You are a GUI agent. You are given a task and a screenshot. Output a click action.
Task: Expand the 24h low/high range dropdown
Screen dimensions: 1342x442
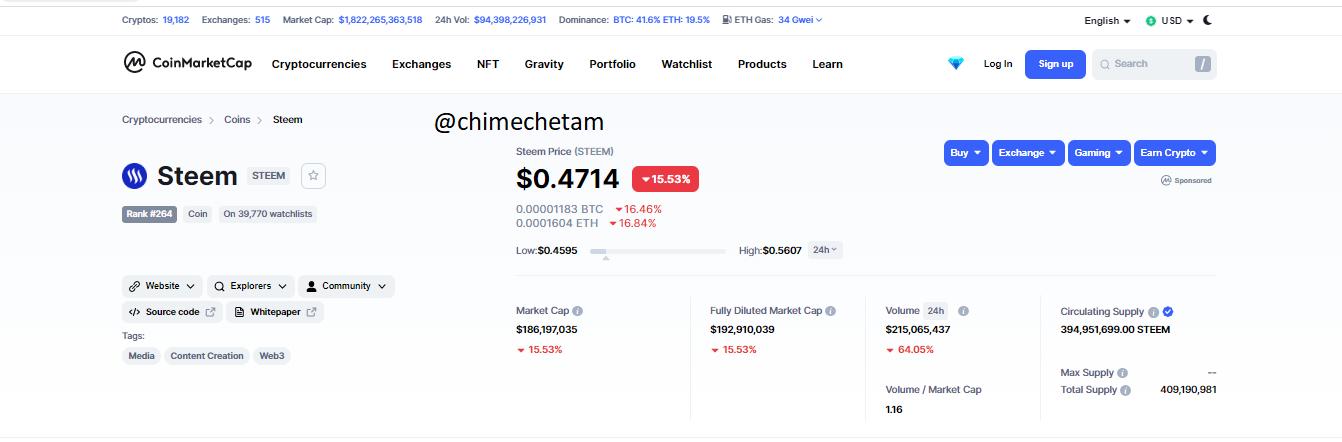[825, 250]
